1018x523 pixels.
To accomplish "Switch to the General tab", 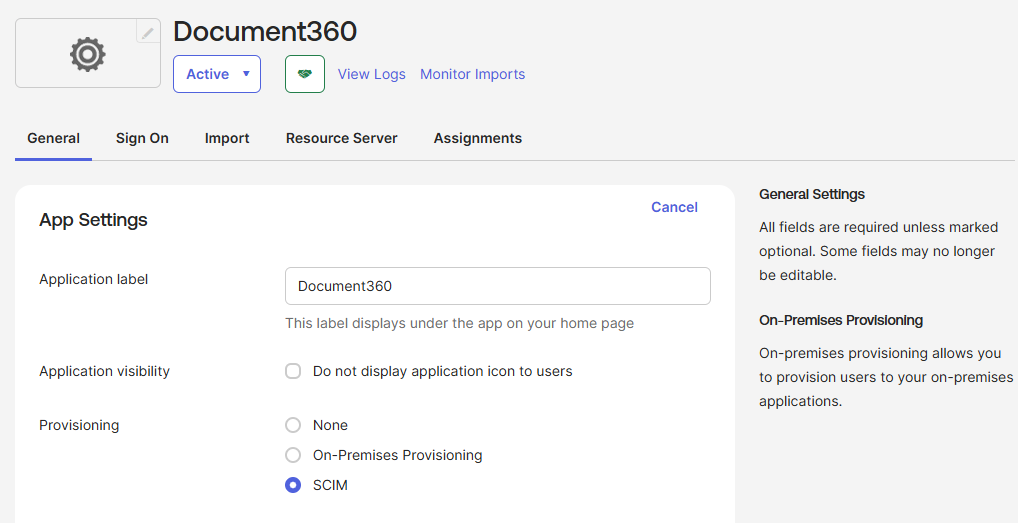I will (x=53, y=138).
